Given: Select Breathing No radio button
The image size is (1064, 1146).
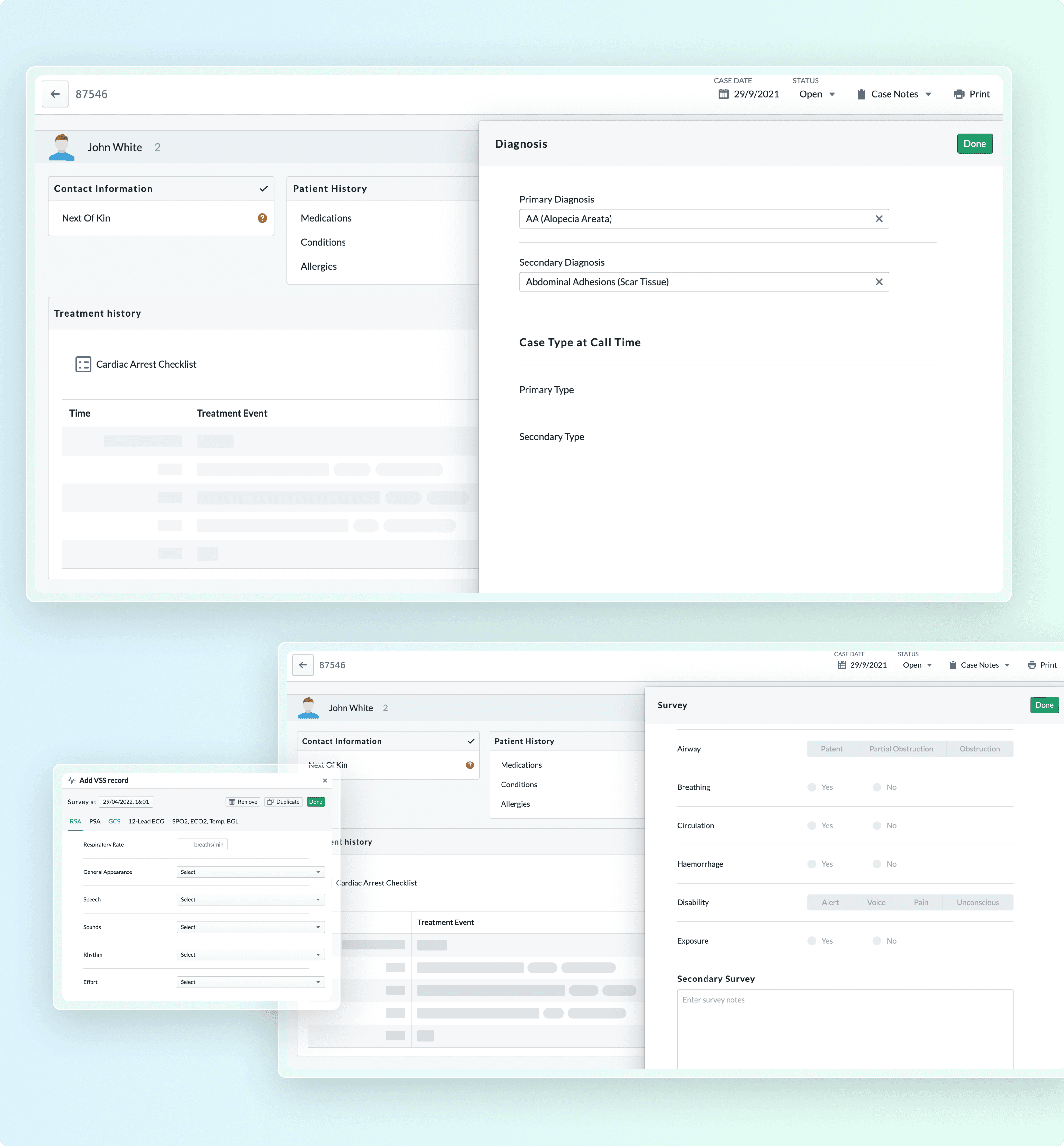Looking at the screenshot, I should tap(876, 786).
